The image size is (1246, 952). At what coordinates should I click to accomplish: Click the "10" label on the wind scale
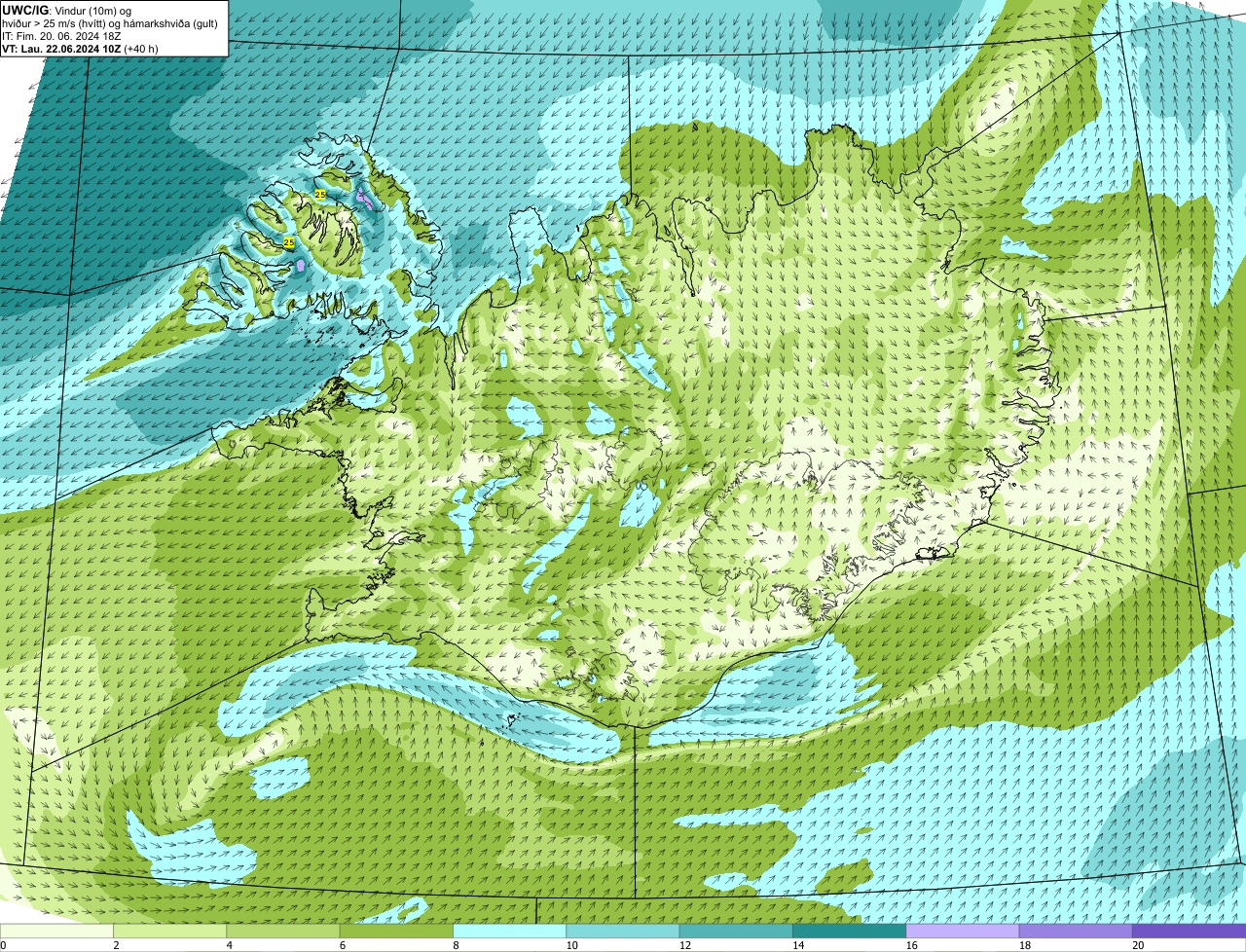[x=572, y=945]
